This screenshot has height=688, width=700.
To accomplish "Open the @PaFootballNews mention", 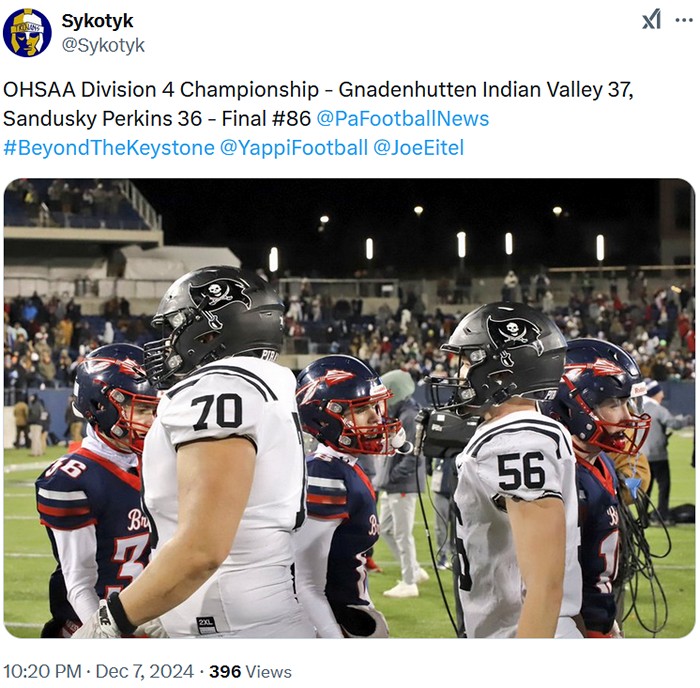I will (403, 119).
